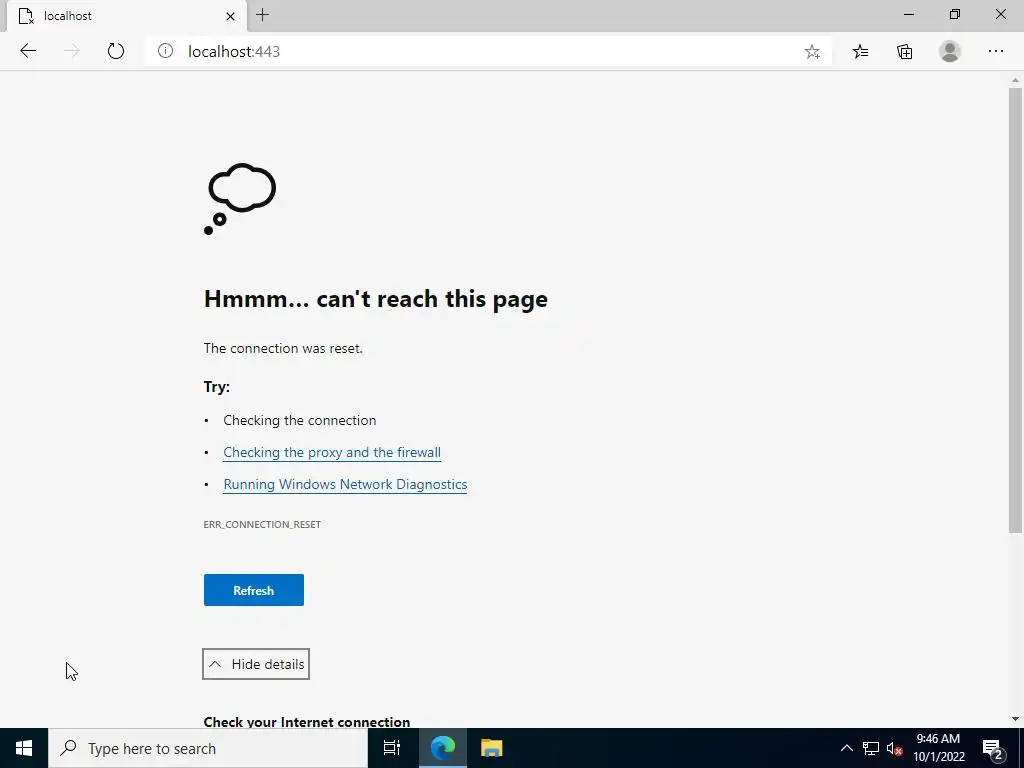
Task: Click the Type here to search box
Action: click(208, 748)
